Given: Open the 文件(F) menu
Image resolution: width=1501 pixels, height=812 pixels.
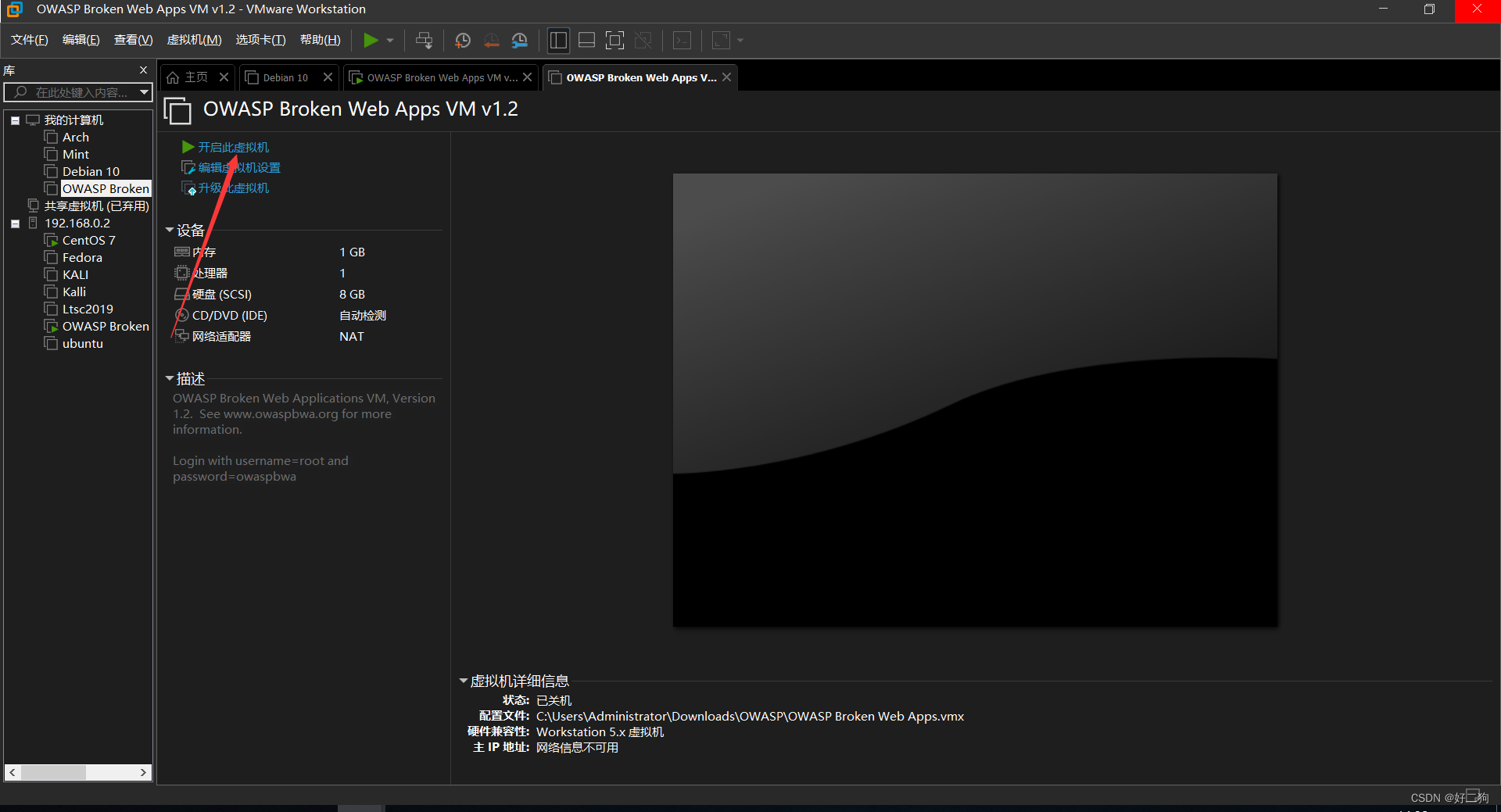Looking at the screenshot, I should click(x=30, y=40).
